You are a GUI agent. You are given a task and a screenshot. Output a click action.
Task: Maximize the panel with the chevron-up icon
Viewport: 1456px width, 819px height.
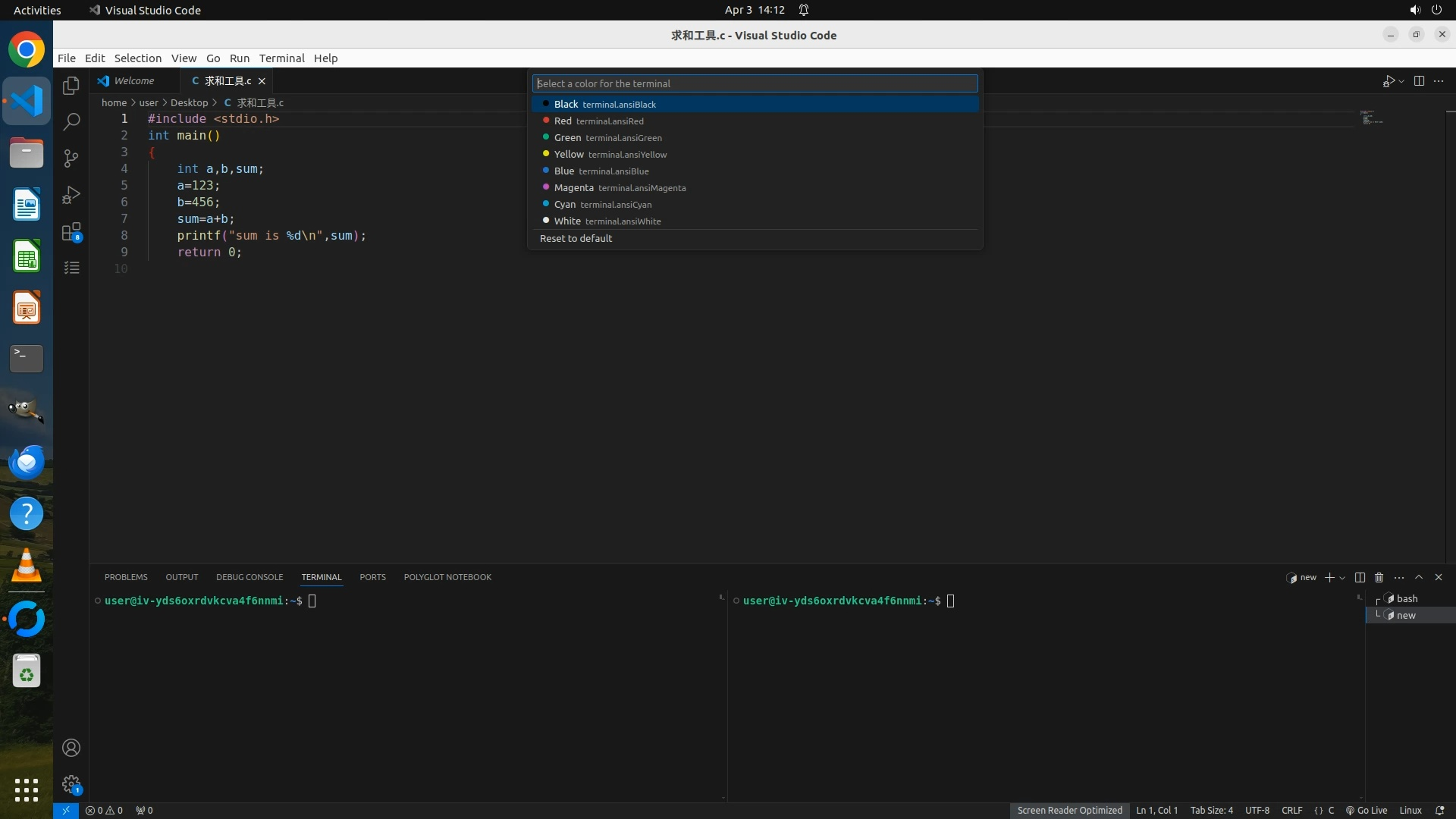pos(1419,578)
